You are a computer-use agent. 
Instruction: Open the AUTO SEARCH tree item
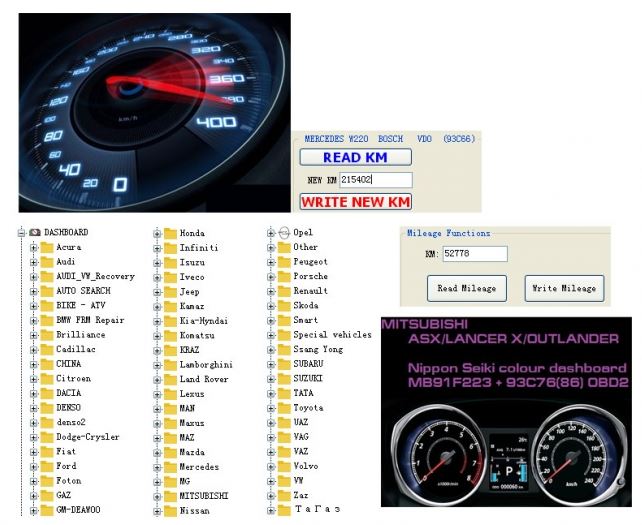(x=82, y=291)
